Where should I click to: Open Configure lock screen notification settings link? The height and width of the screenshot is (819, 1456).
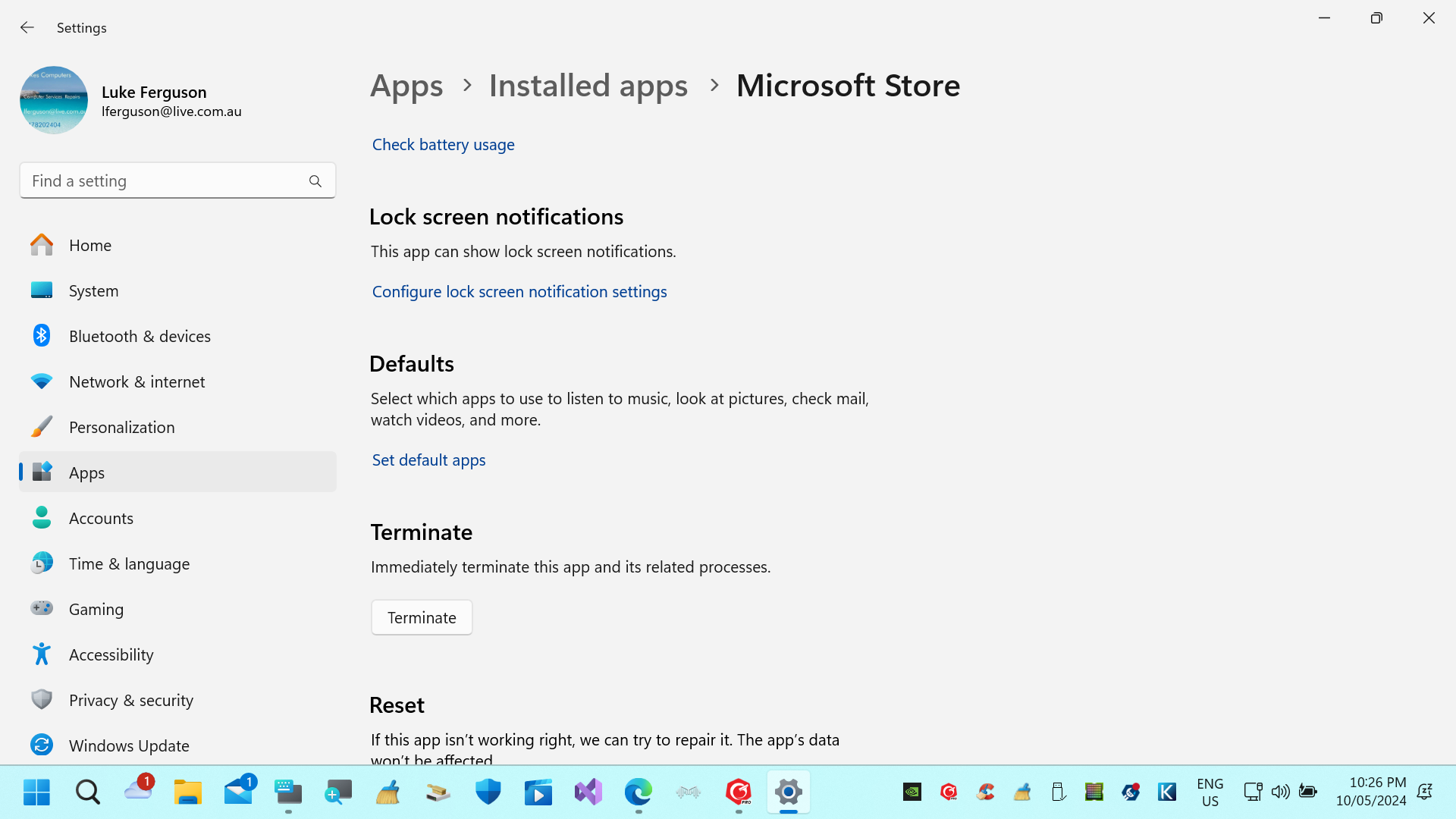519,291
